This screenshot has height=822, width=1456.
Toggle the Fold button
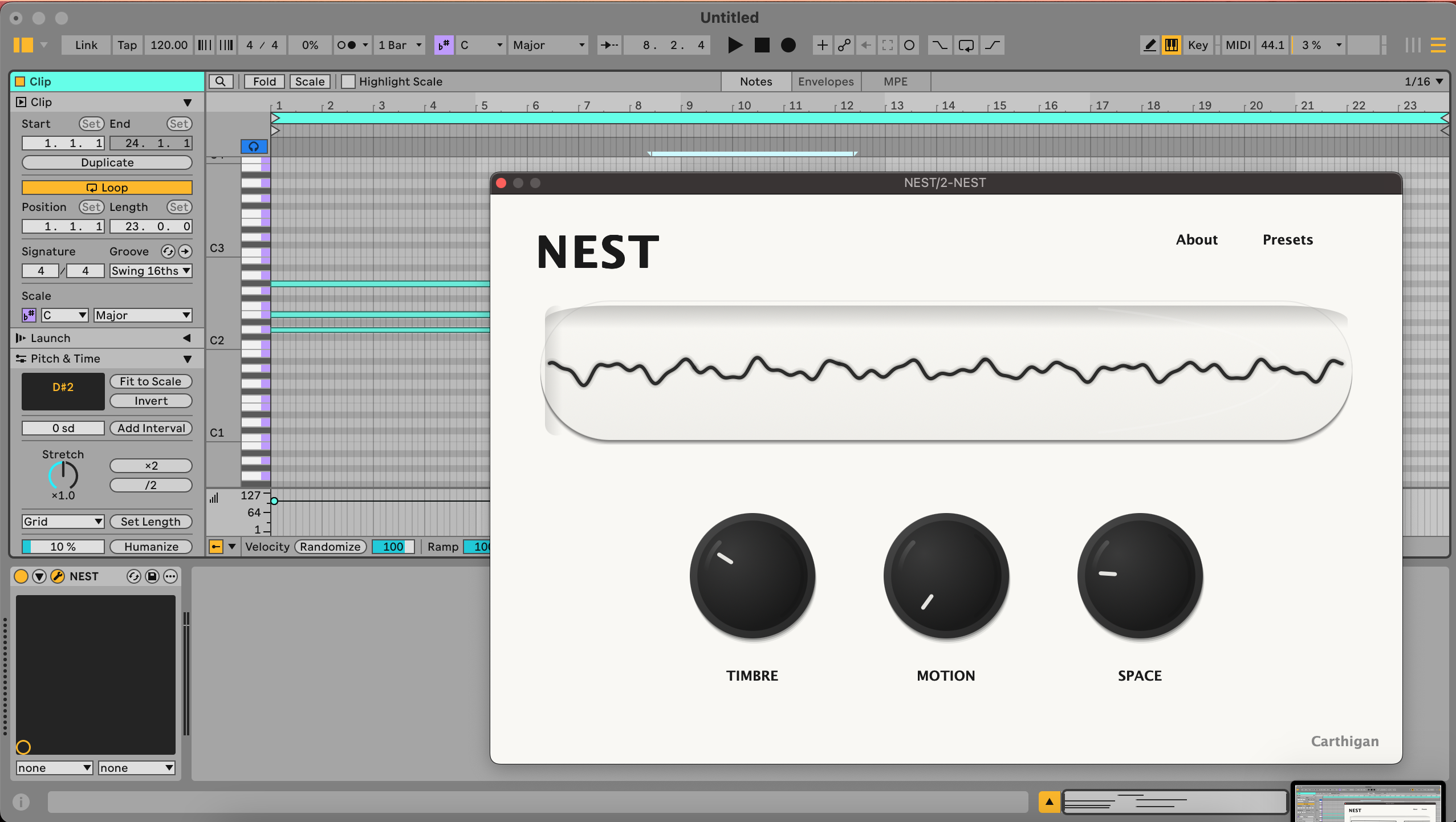coord(265,82)
